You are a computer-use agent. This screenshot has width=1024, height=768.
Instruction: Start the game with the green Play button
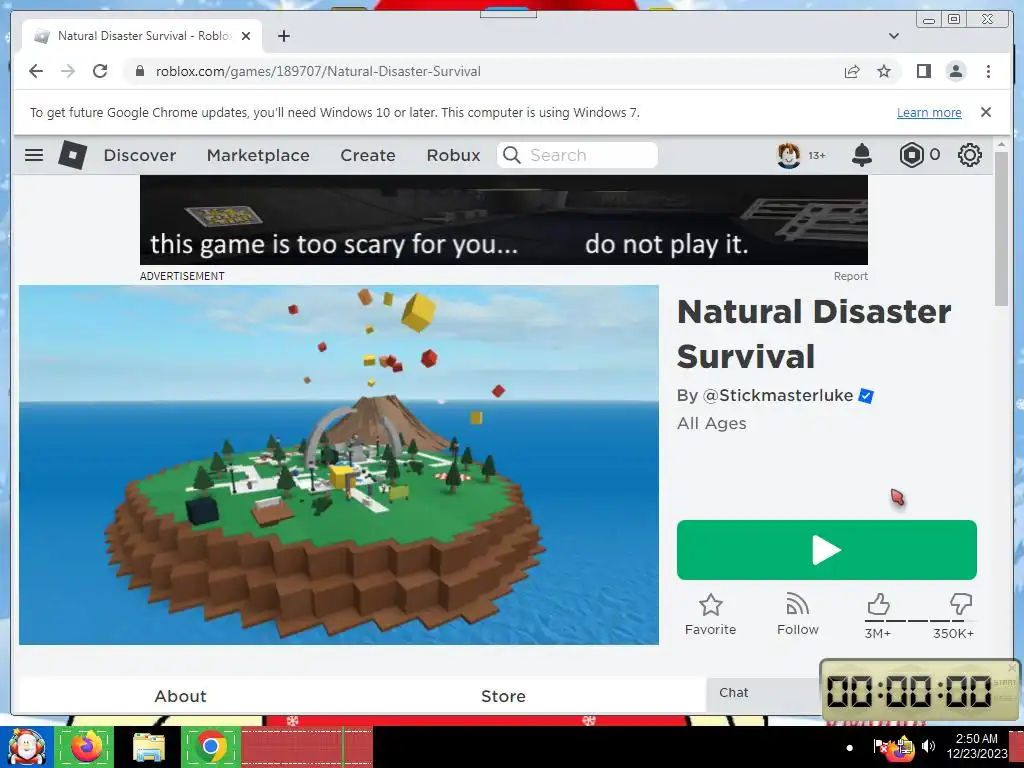(x=827, y=550)
